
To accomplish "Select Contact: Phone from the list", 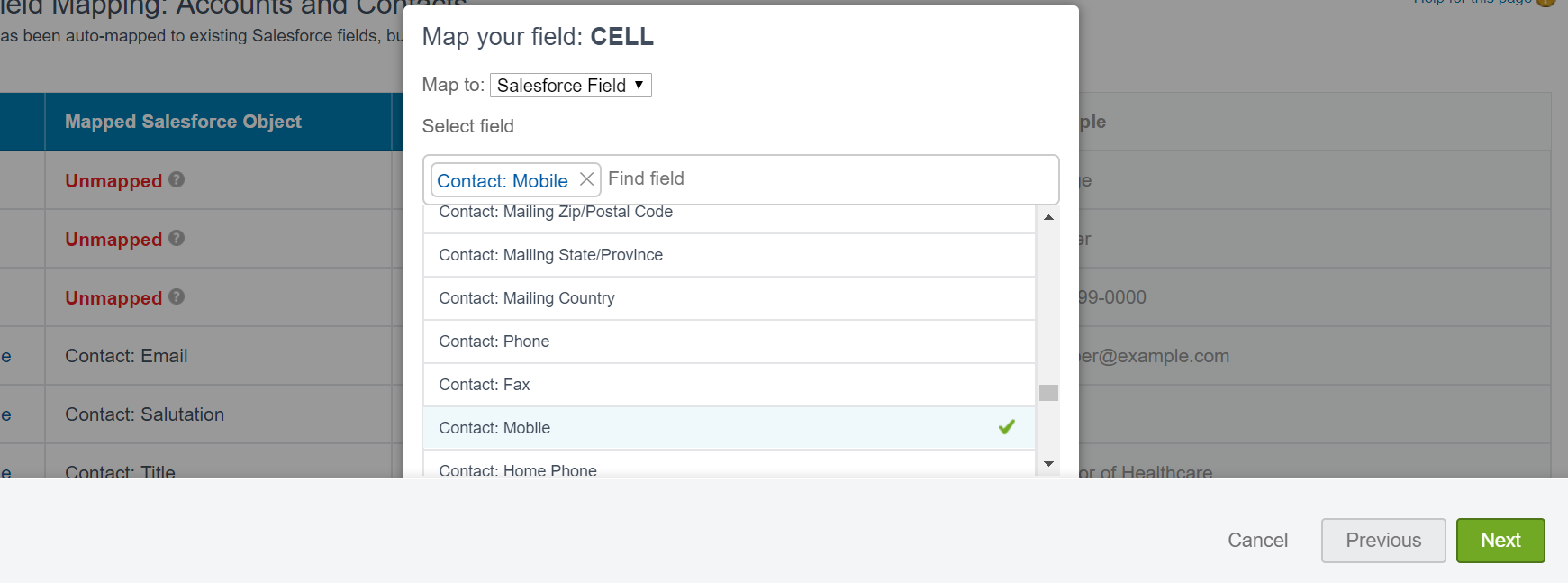I will (x=494, y=342).
